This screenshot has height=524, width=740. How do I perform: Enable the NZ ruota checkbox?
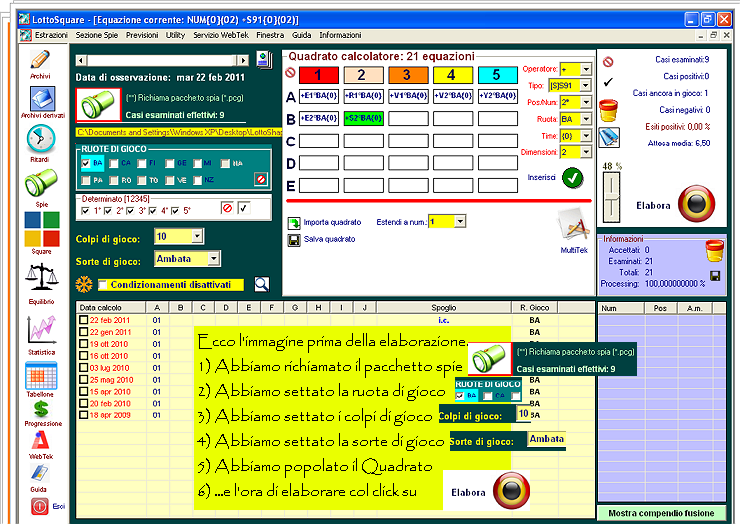198,180
